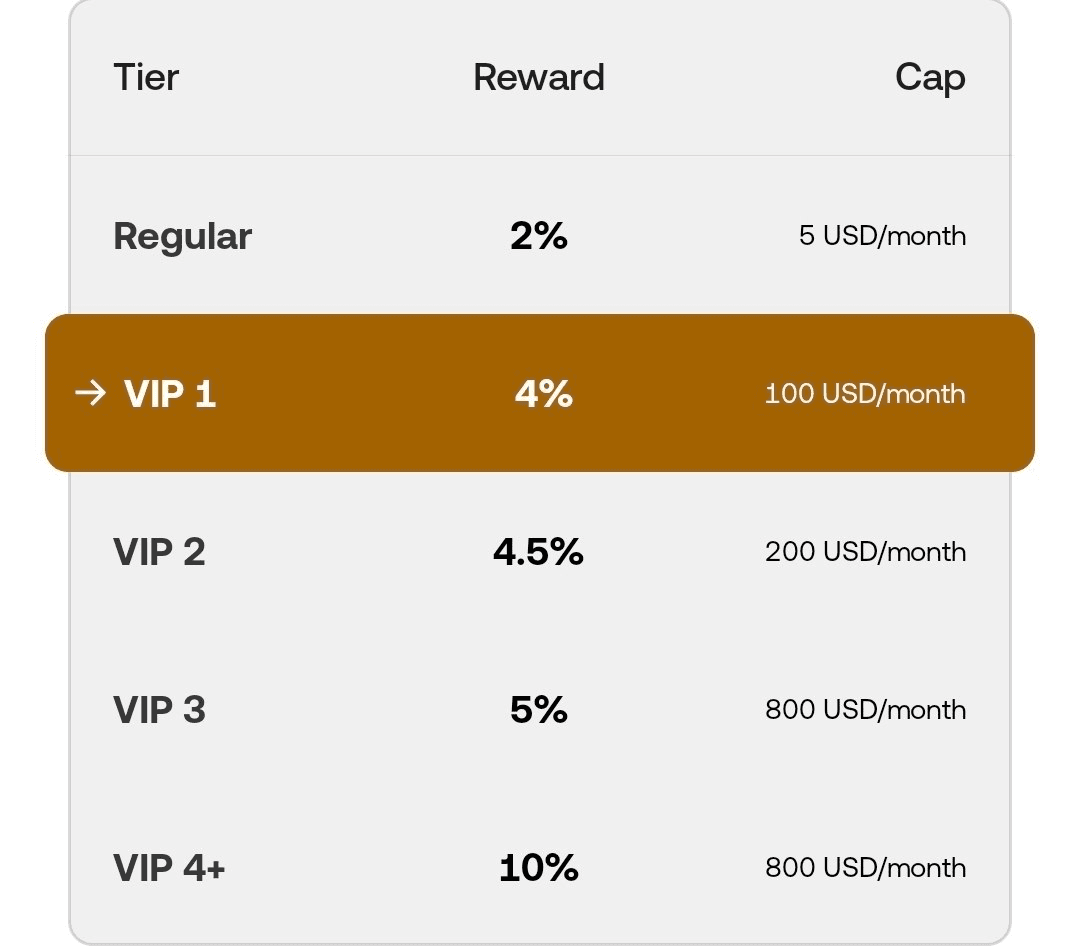Click the 800 USD/month cap for VIP 3
The width and height of the screenshot is (1080, 946).
pyautogui.click(x=865, y=710)
